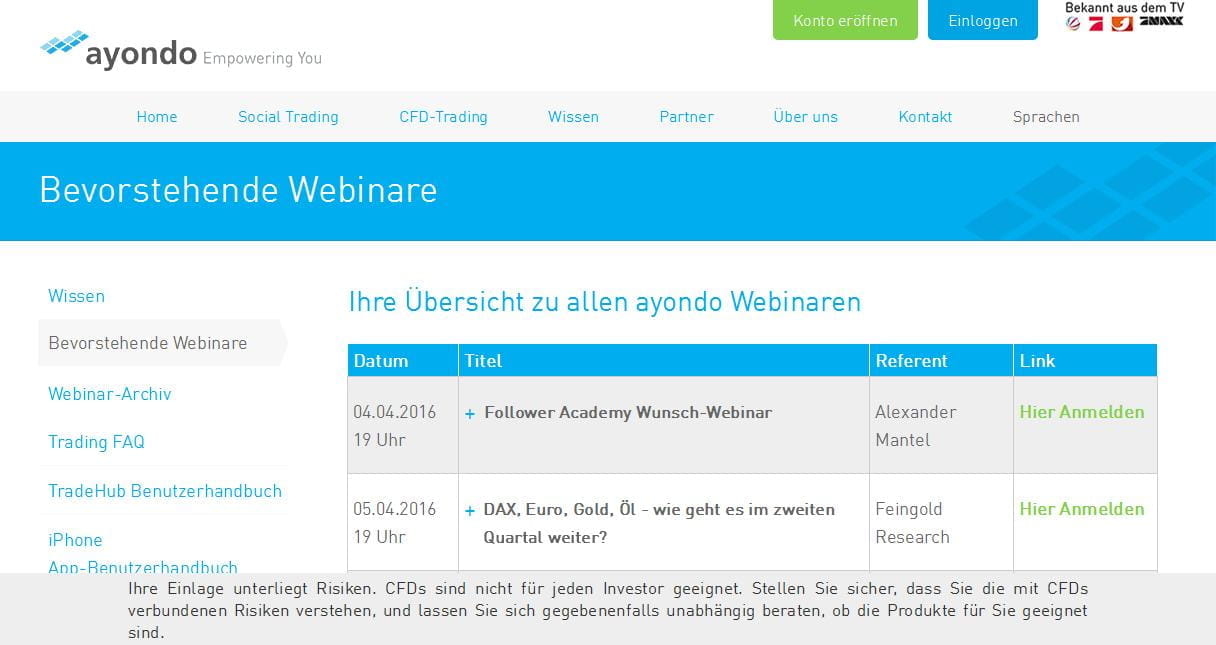Open the Sprachen language menu

pos(1046,117)
